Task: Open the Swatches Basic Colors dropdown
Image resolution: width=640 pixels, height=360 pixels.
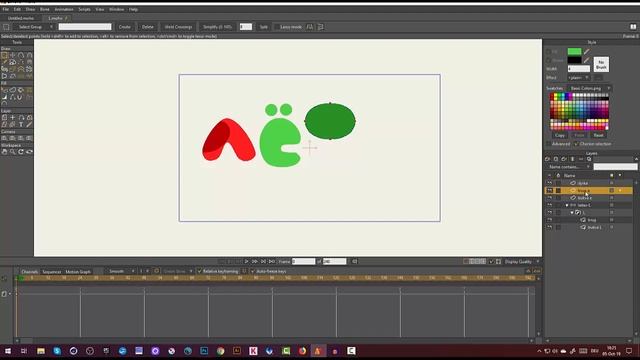Action: point(589,88)
